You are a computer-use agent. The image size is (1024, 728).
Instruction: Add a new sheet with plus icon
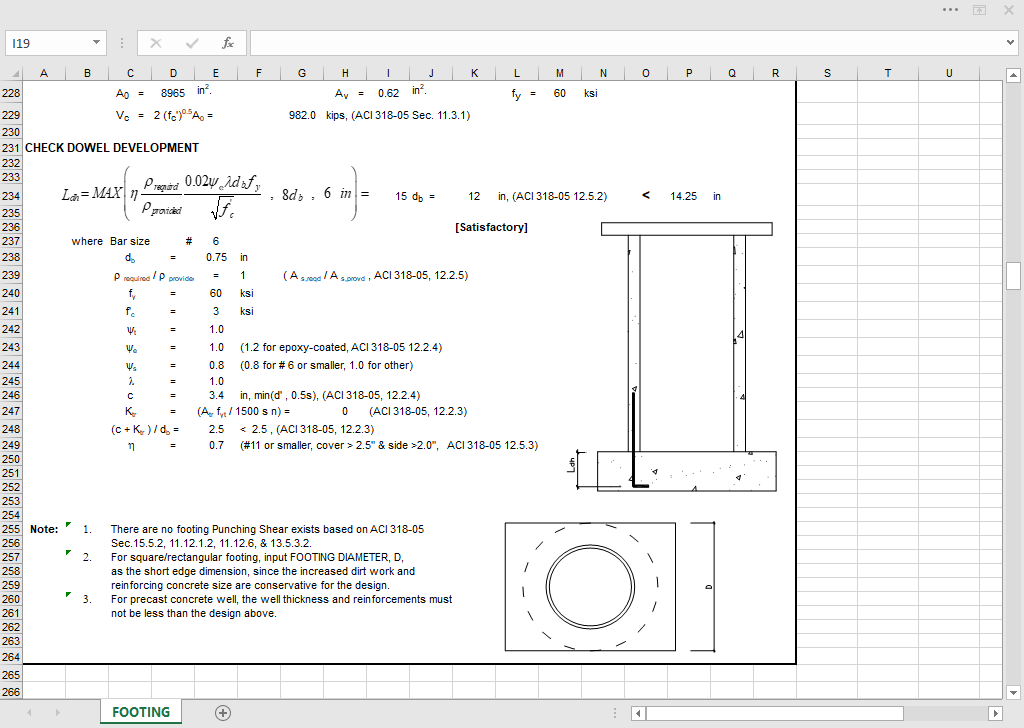click(x=223, y=713)
